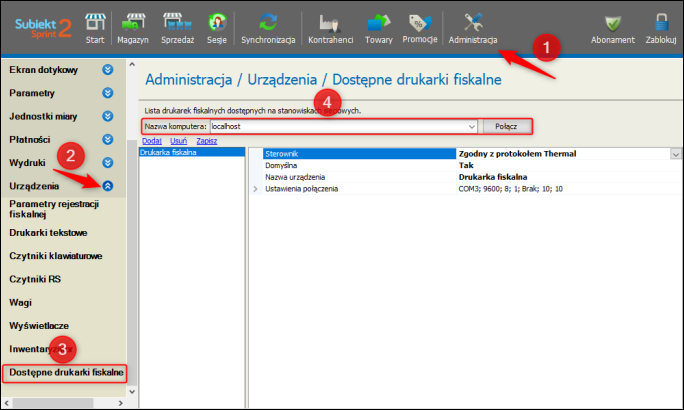Viewport: 684px width, 410px height.
Task: Click the Ekran dotykowy sidebar label
Action: pos(44,70)
